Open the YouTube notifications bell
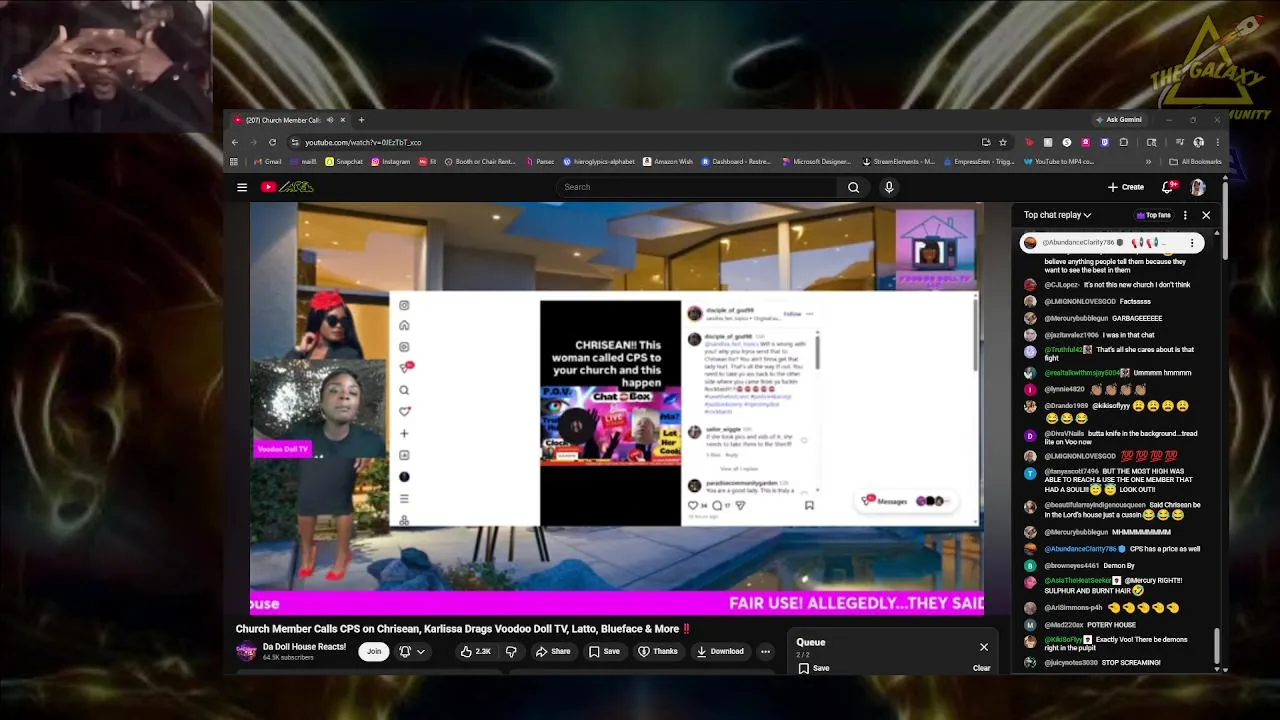 tap(1167, 187)
